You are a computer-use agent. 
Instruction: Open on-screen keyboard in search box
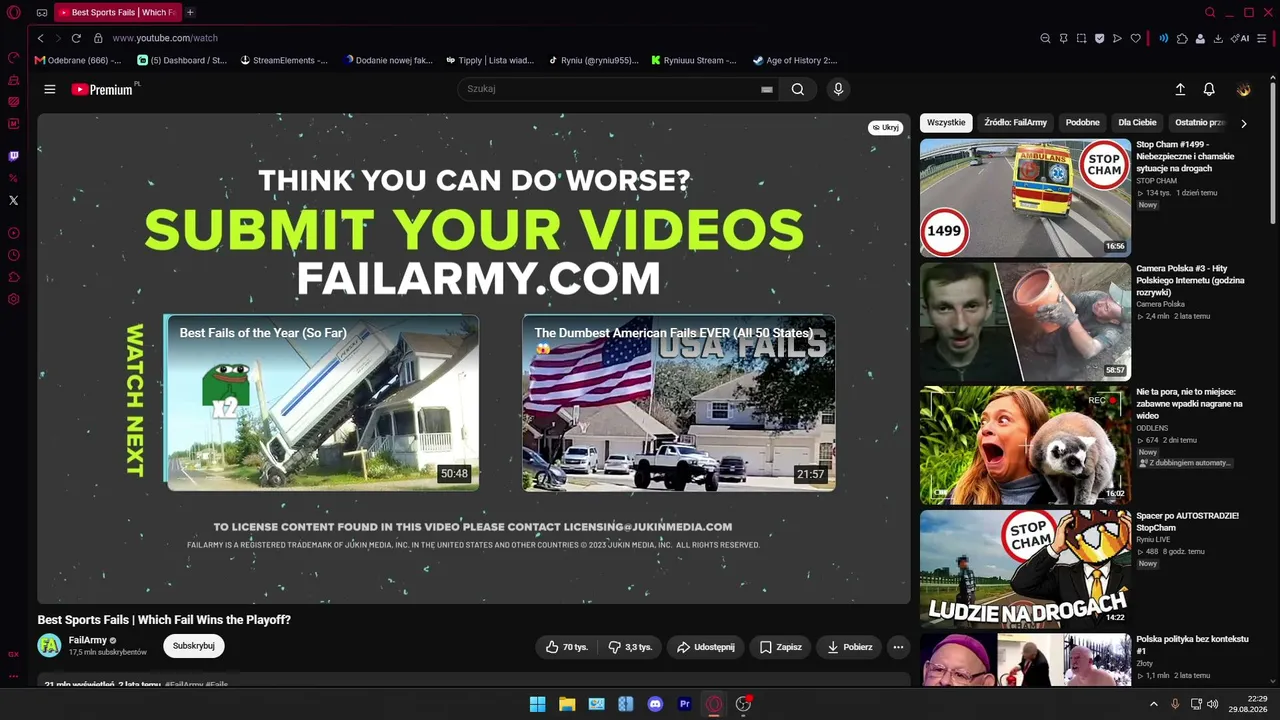pyautogui.click(x=767, y=89)
